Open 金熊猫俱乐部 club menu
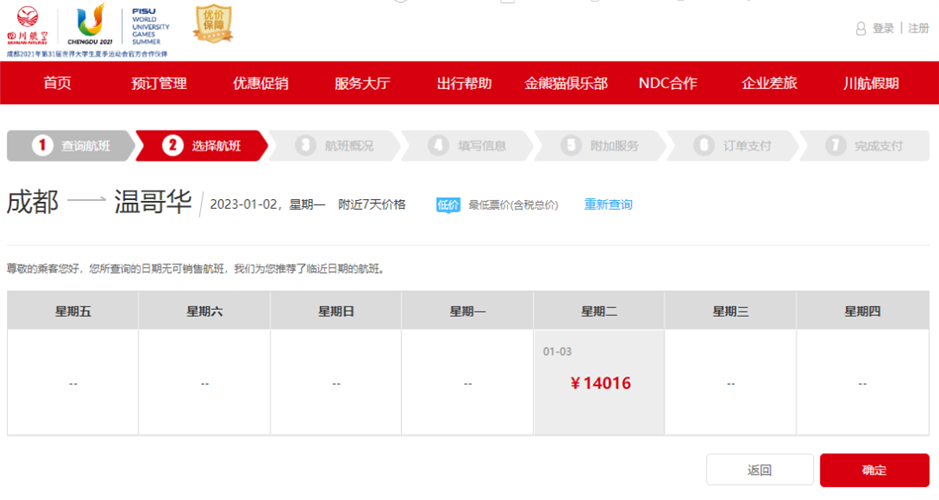The width and height of the screenshot is (939, 500). coord(566,83)
